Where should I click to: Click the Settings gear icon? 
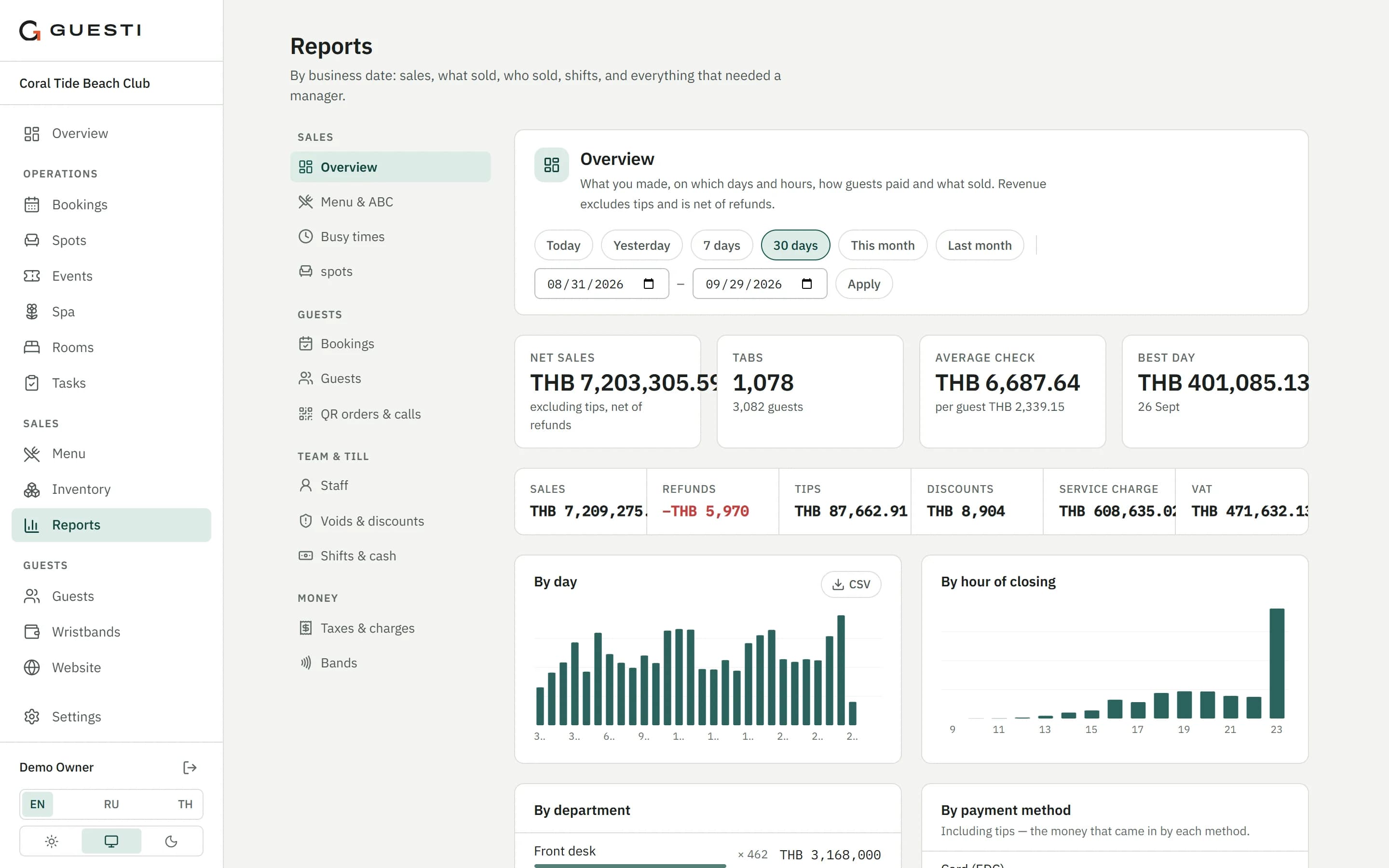click(x=31, y=717)
